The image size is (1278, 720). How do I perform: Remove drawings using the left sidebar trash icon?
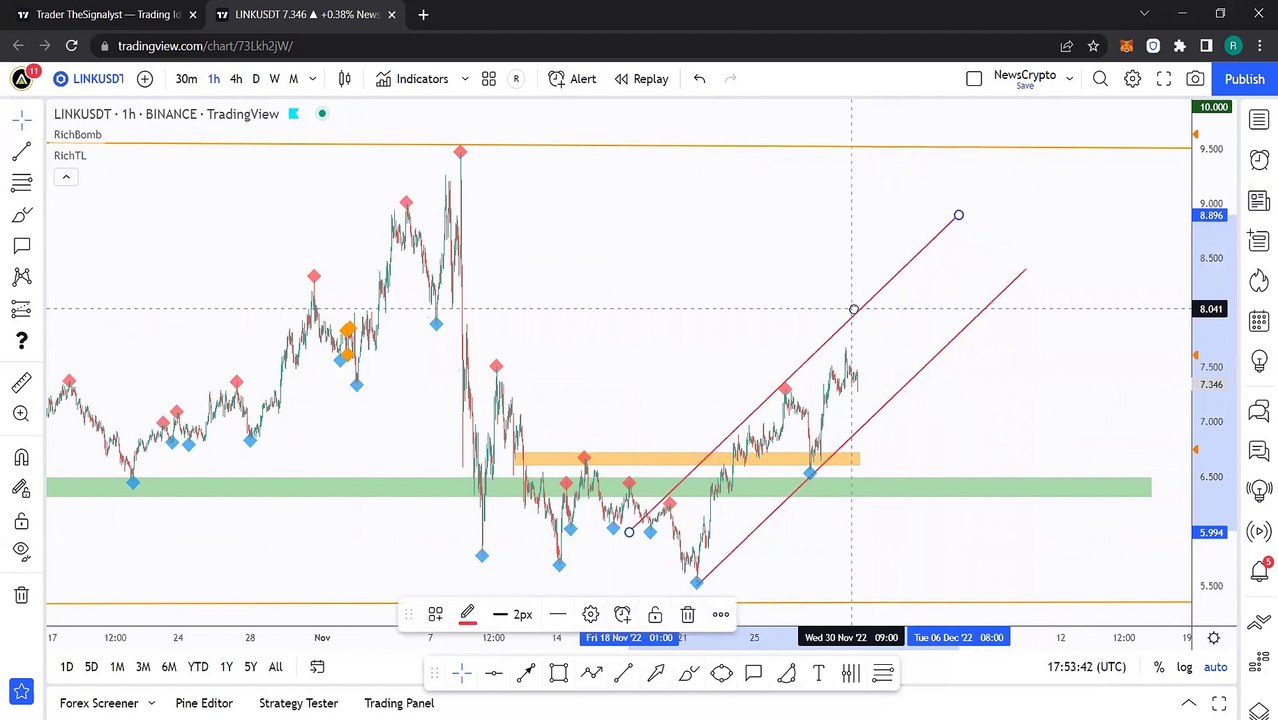(21, 595)
